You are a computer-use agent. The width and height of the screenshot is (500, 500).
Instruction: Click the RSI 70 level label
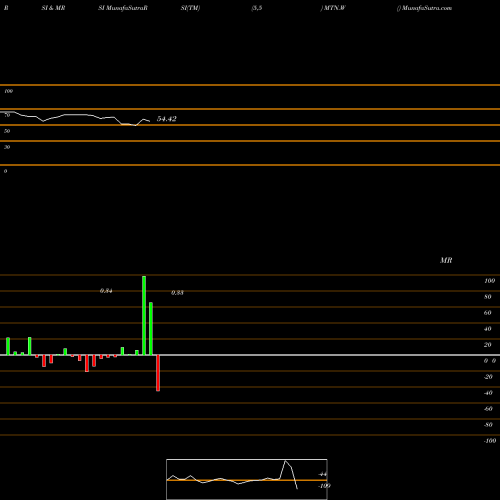tap(7, 115)
